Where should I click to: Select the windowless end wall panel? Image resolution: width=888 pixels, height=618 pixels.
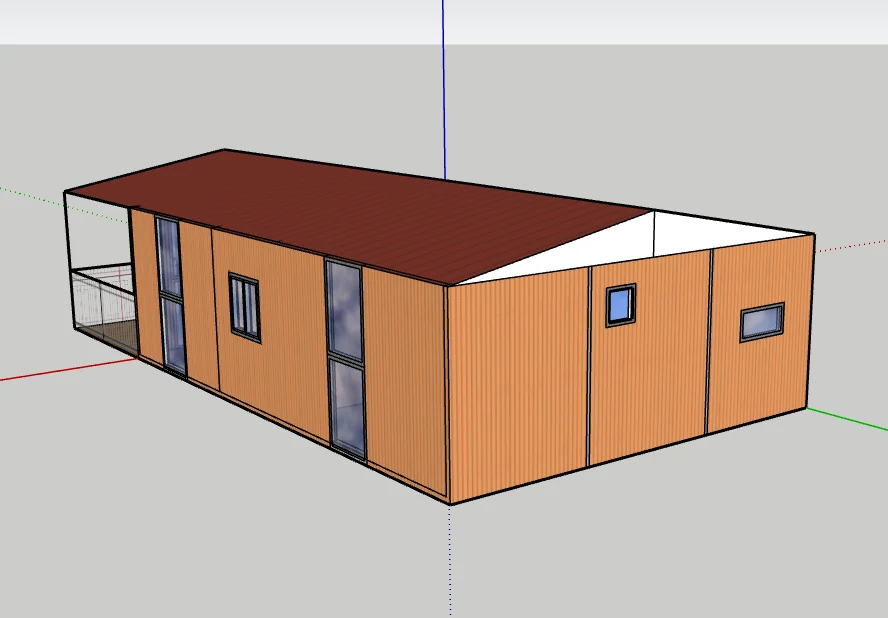(x=517, y=385)
